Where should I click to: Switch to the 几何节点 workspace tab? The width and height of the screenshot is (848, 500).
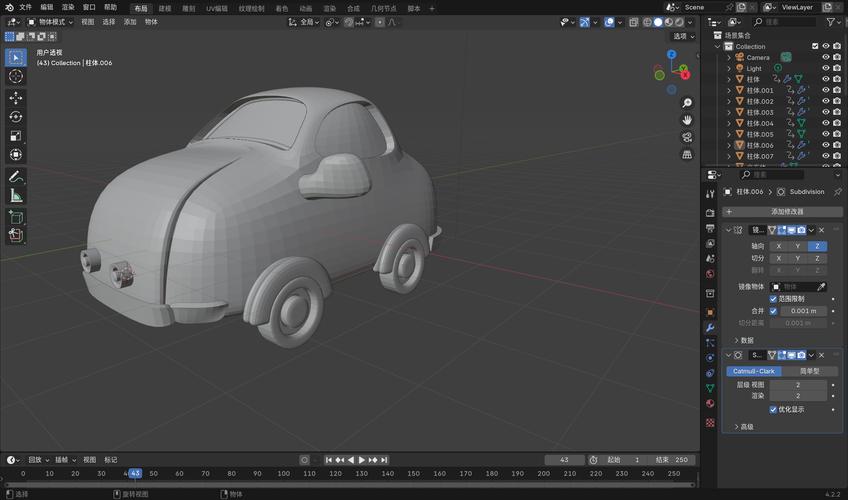383,9
